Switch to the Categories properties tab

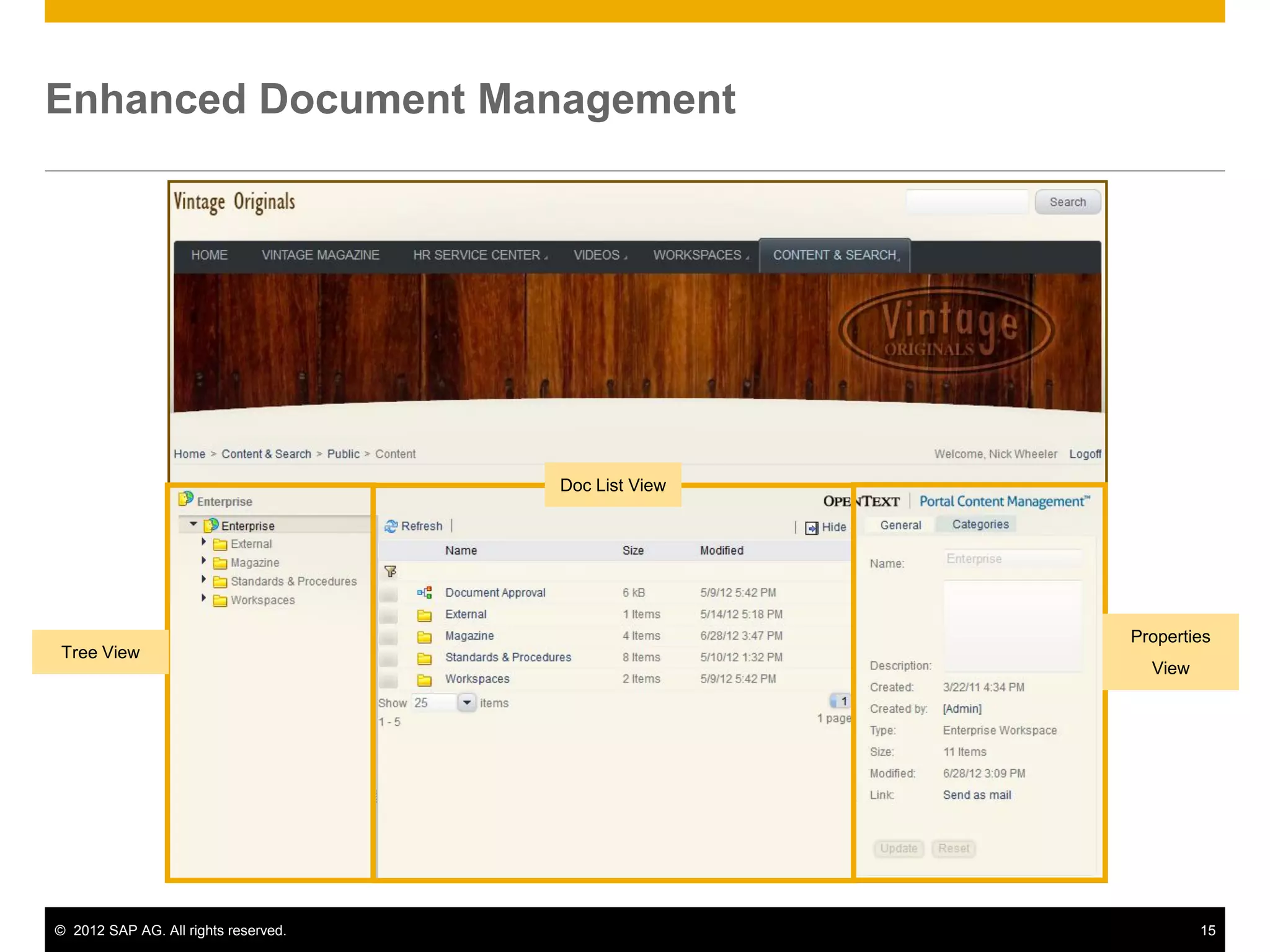point(980,524)
